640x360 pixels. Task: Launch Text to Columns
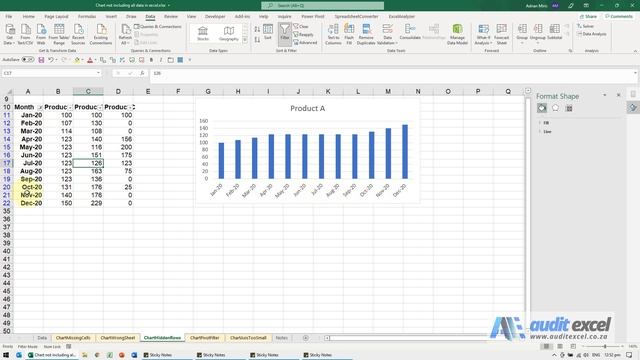333,34
